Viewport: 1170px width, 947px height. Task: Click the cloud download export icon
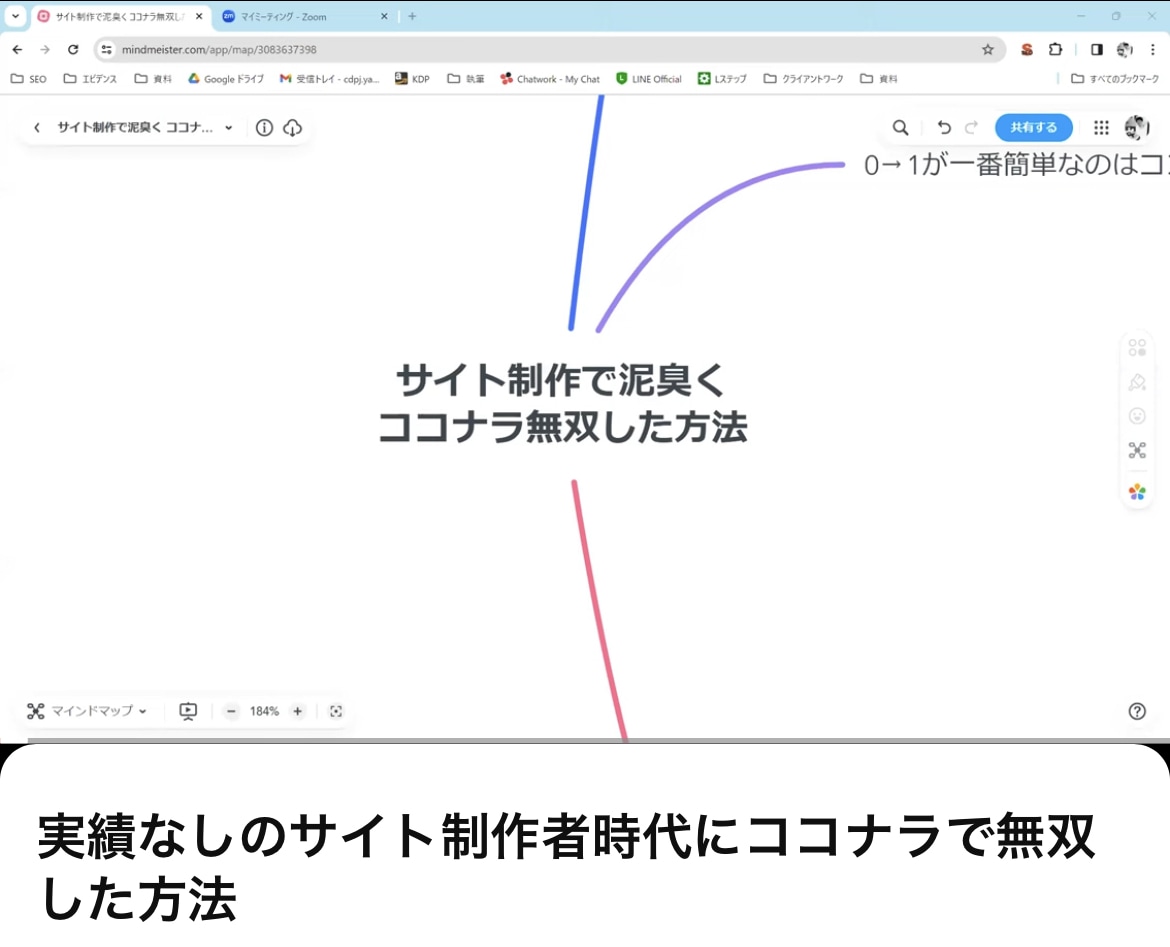coord(292,128)
